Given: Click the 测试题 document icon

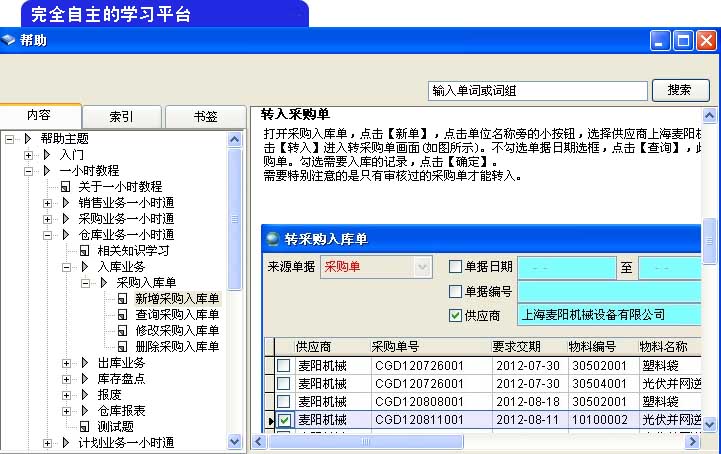Looking at the screenshot, I should pos(86,427).
